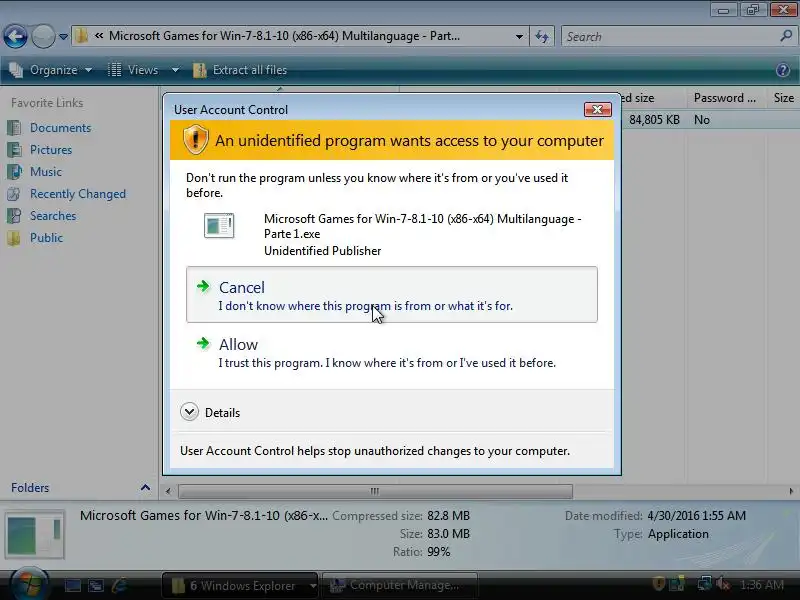Viewport: 800px width, 600px height.
Task: Open Documents favorite link
Action: coord(60,128)
